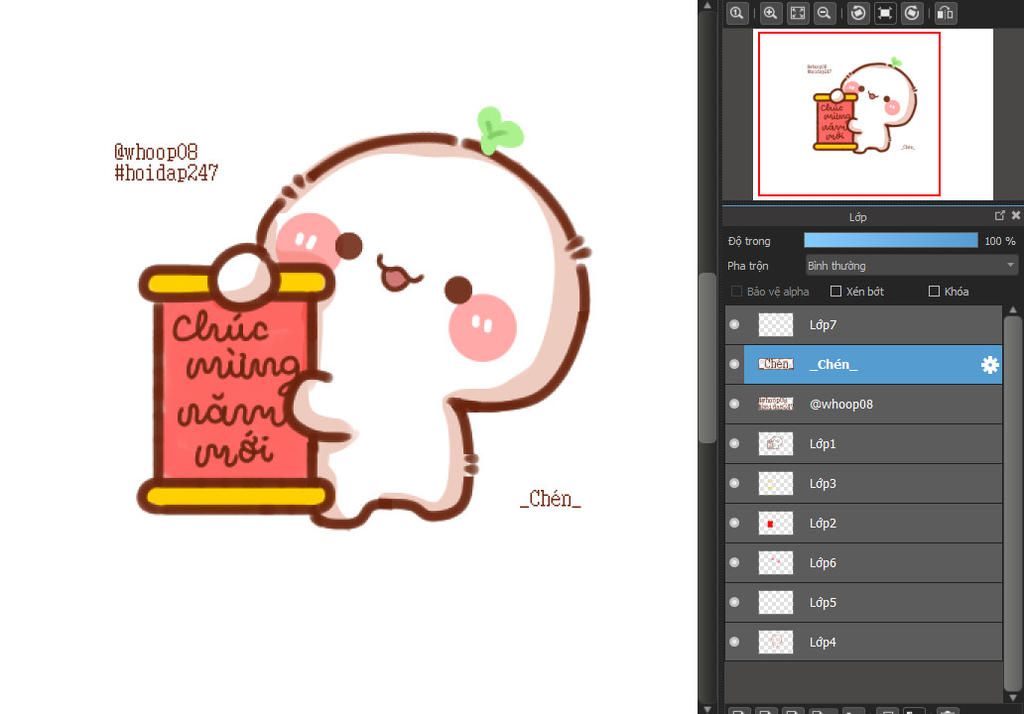Select layer name Lớp7
This screenshot has height=714, width=1024.
click(823, 325)
